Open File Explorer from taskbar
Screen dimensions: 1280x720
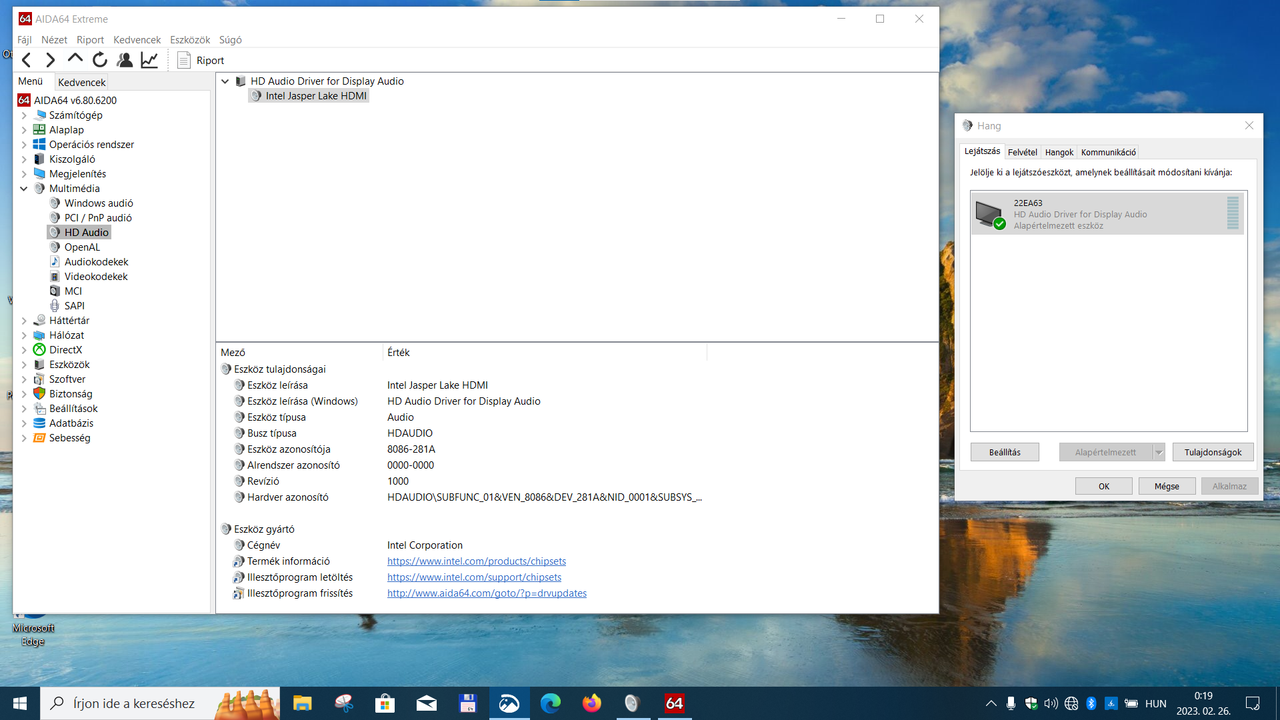(303, 703)
